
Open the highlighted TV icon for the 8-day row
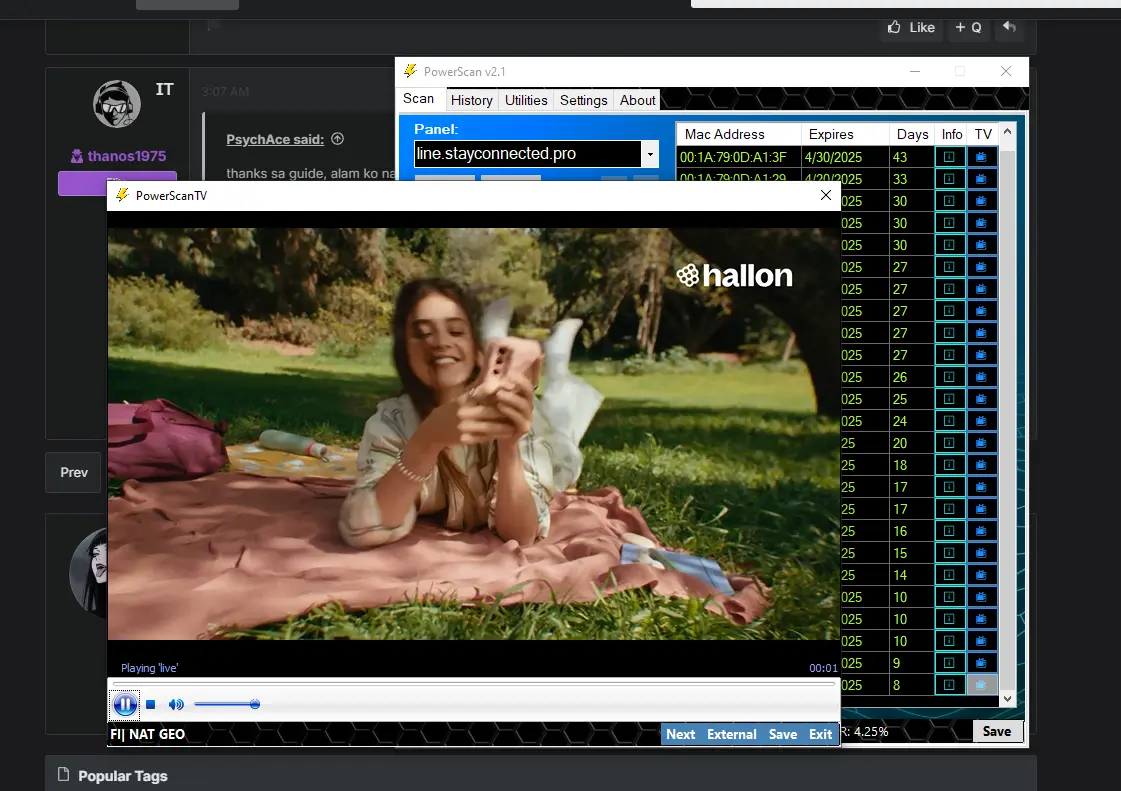pos(982,685)
